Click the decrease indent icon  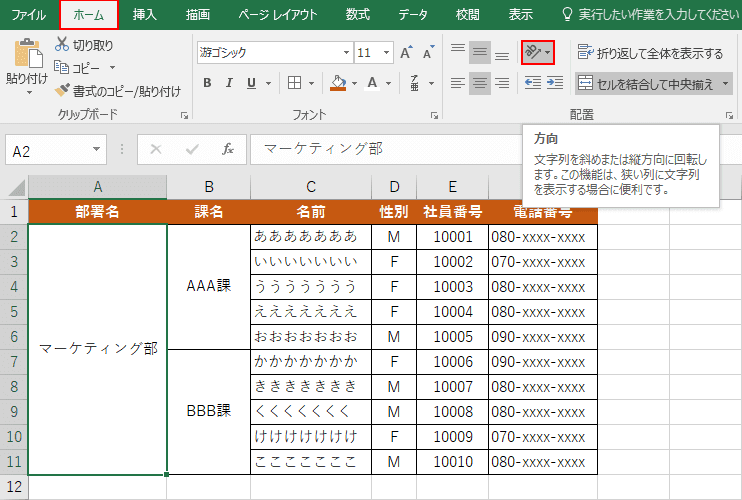pos(533,83)
